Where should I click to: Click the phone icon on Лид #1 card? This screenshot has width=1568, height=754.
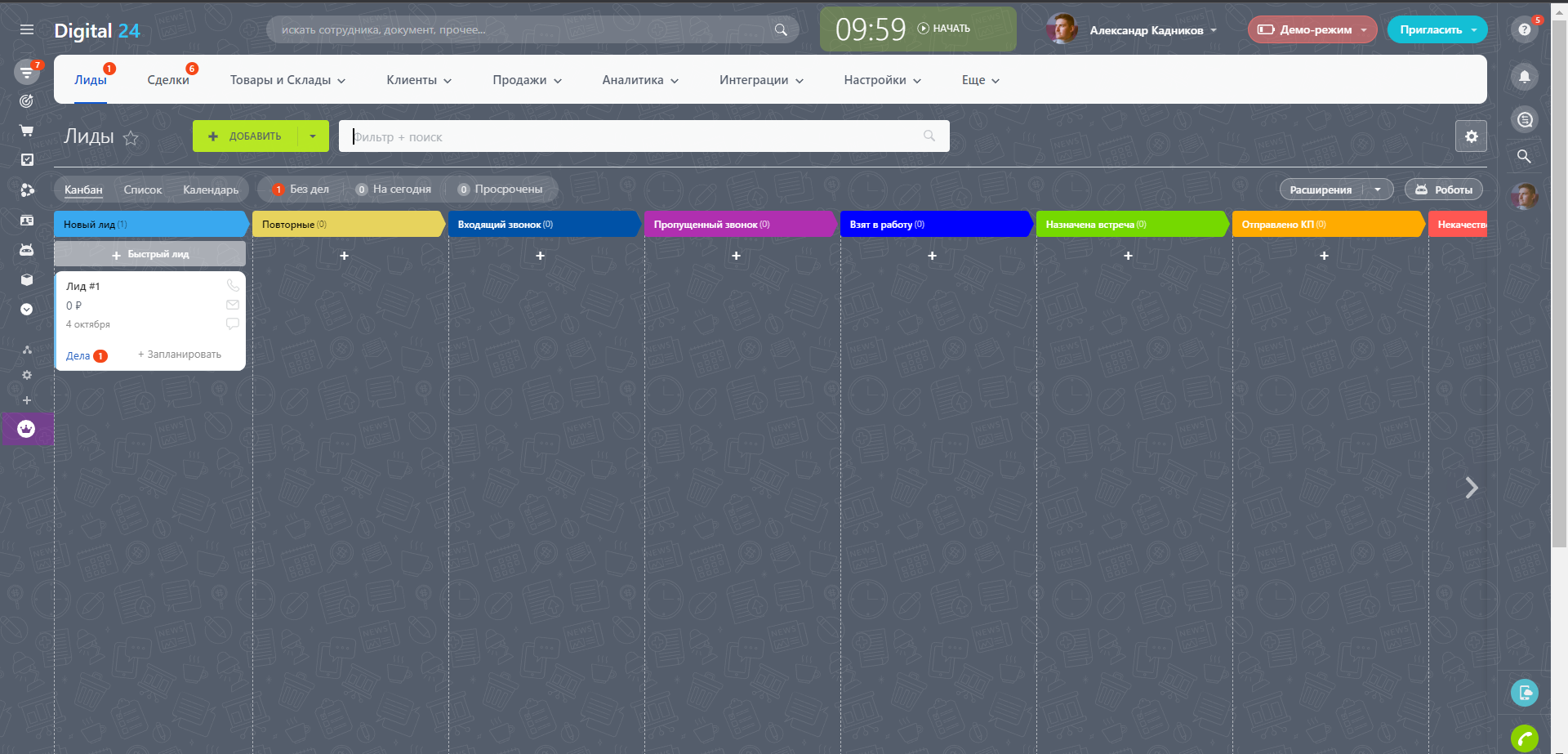pos(233,285)
